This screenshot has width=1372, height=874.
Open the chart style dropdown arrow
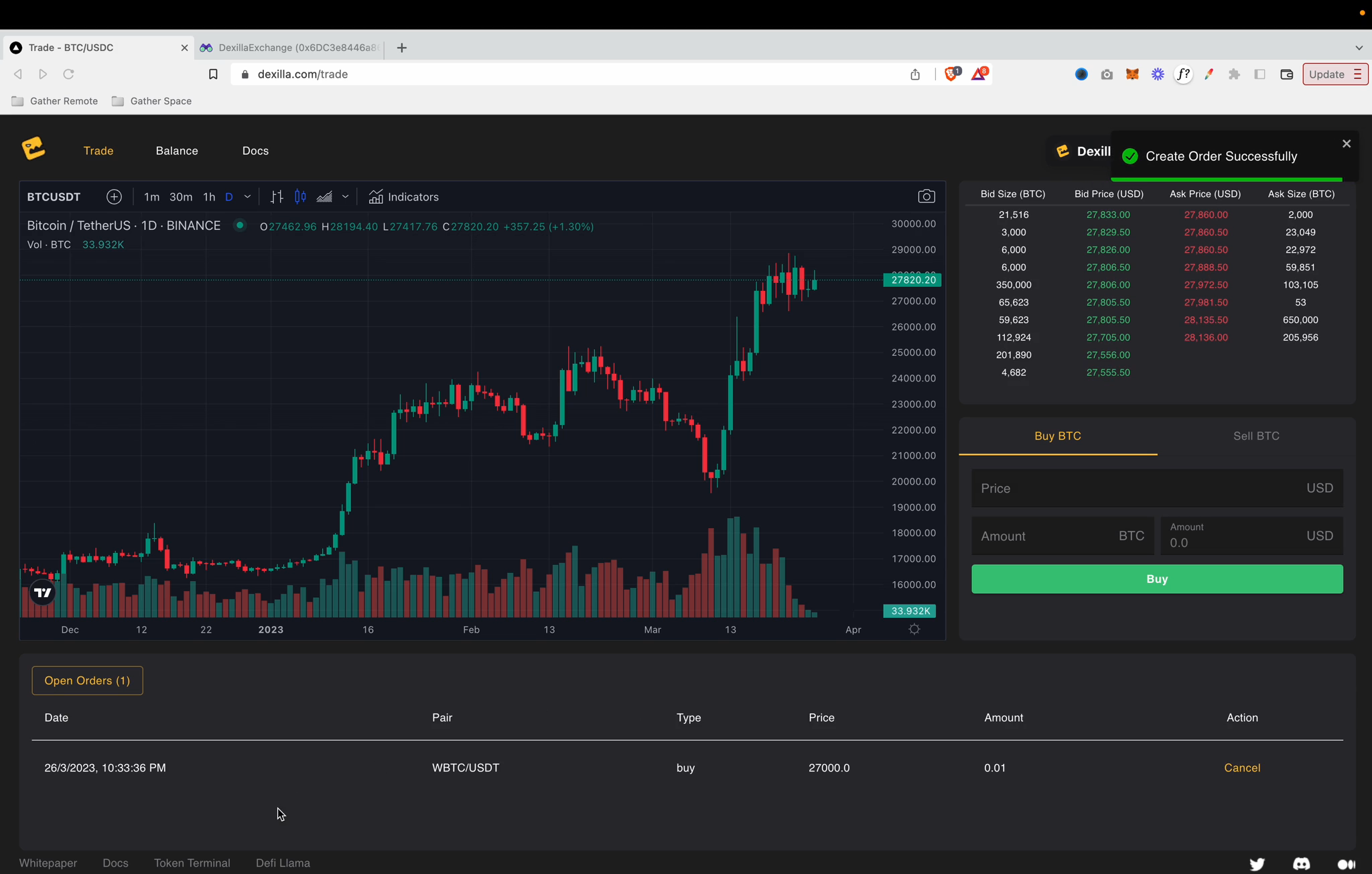(x=345, y=196)
